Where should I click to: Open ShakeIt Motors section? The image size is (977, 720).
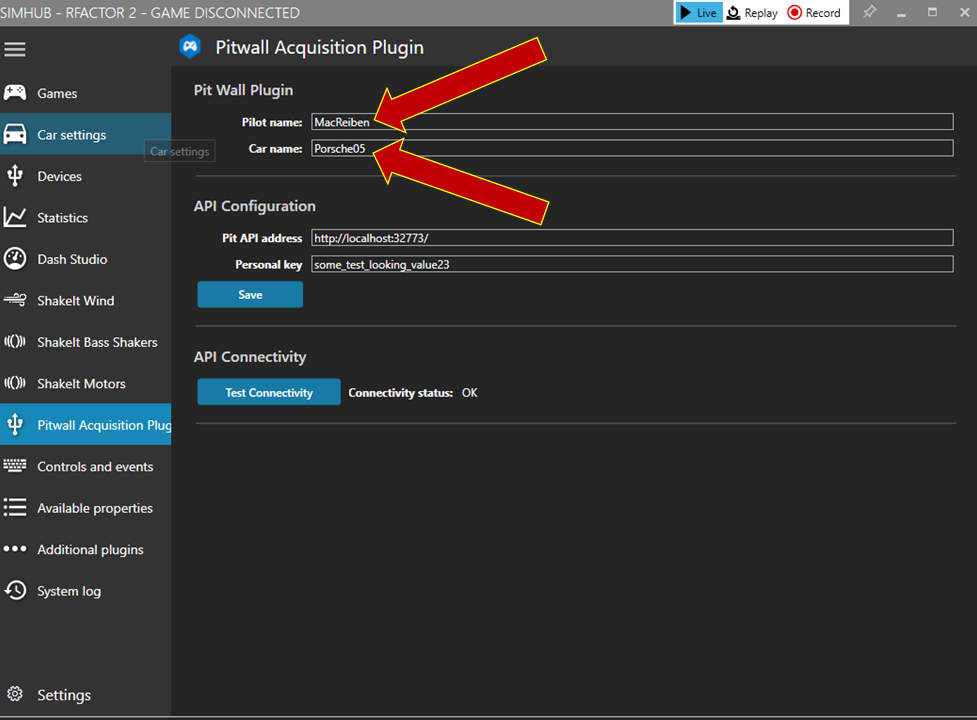85,383
